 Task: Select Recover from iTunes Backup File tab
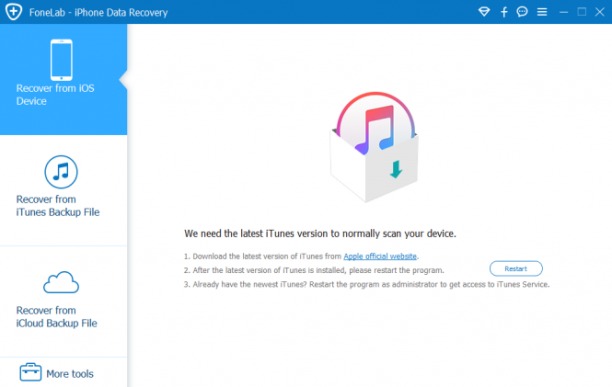point(63,190)
